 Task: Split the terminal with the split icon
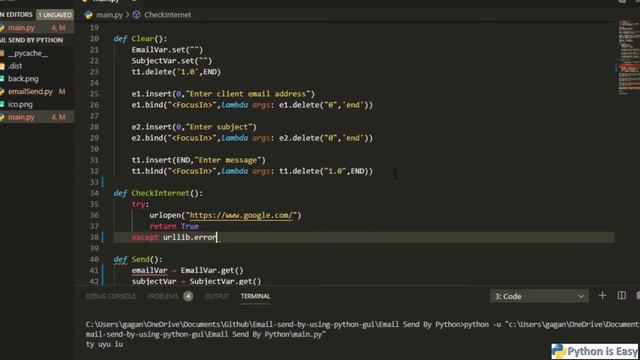coord(621,296)
